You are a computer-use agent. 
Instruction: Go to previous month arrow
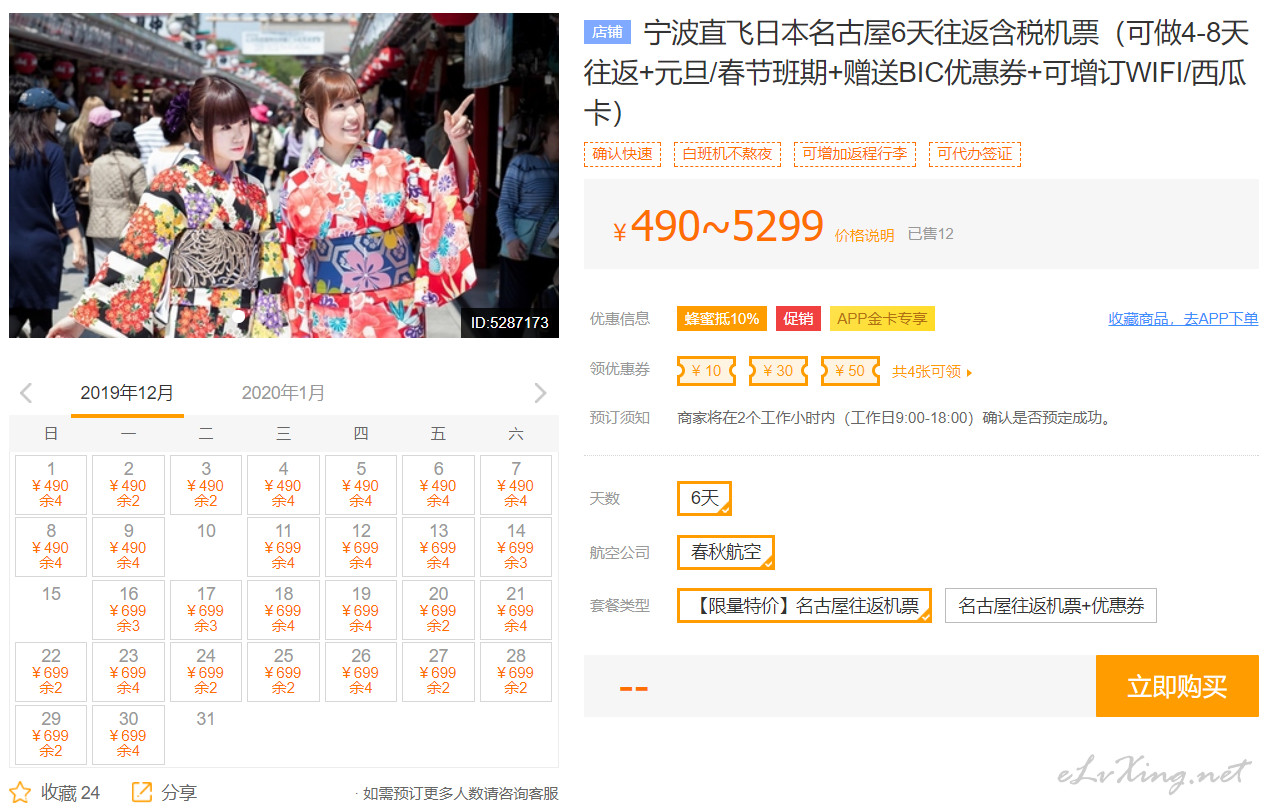26,393
